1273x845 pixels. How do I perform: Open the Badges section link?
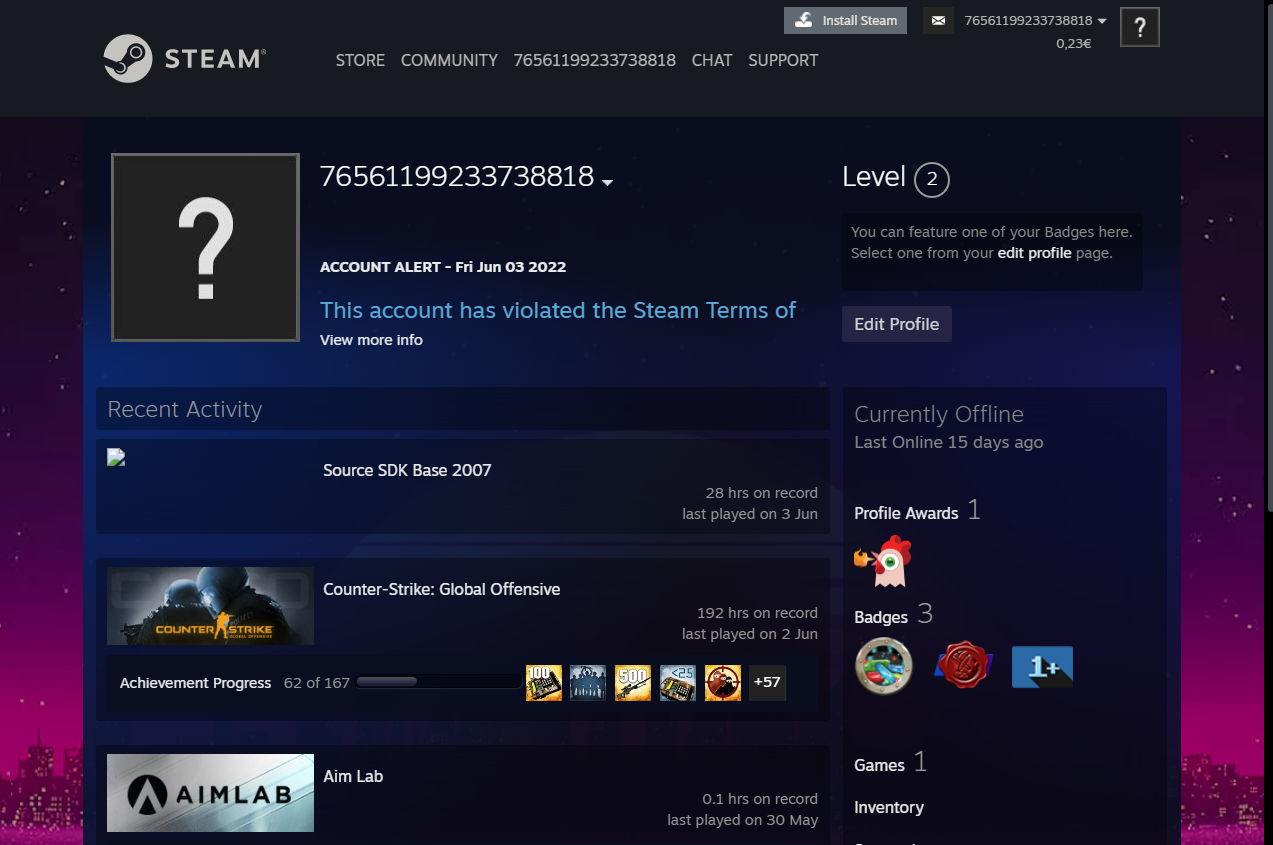[881, 617]
